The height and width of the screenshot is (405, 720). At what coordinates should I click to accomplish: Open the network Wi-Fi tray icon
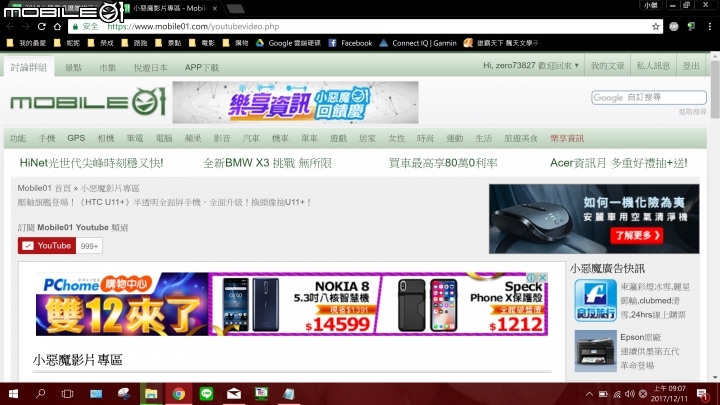pos(617,394)
